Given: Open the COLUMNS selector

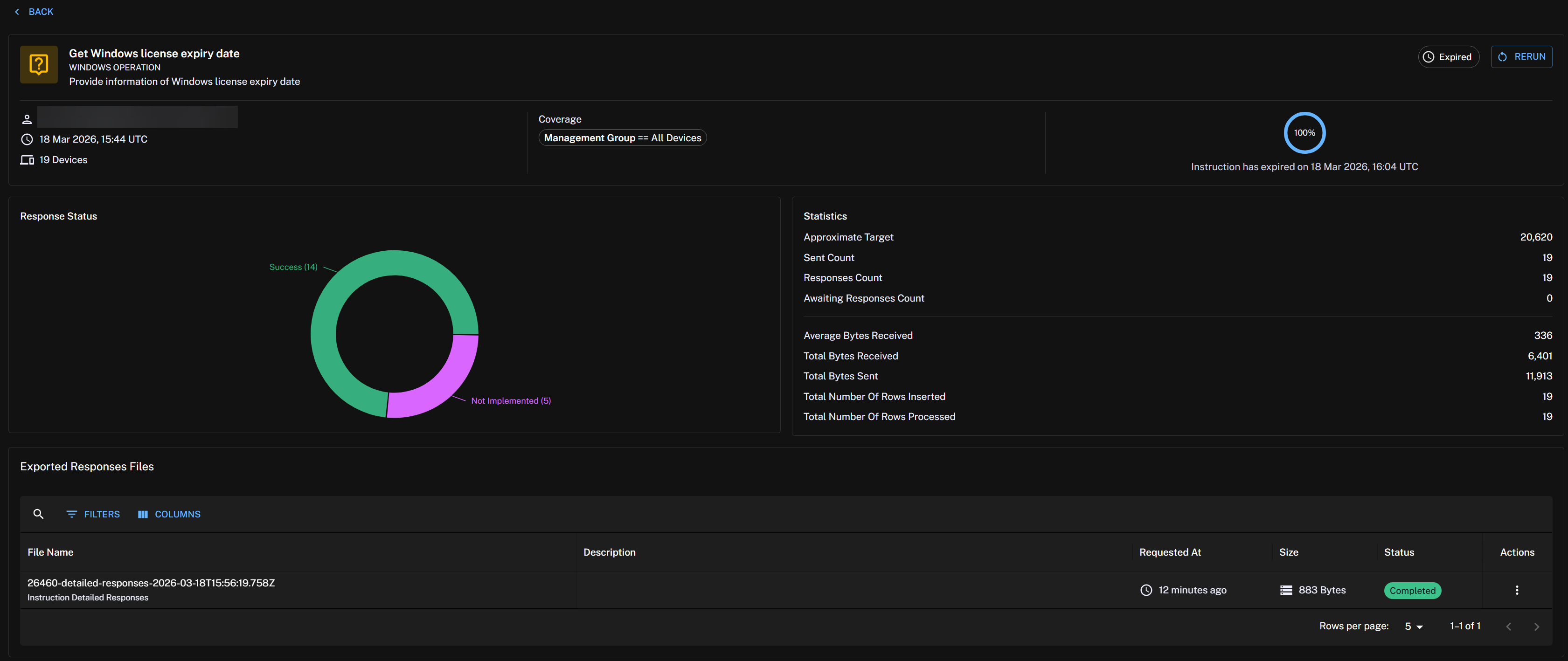Looking at the screenshot, I should point(169,514).
